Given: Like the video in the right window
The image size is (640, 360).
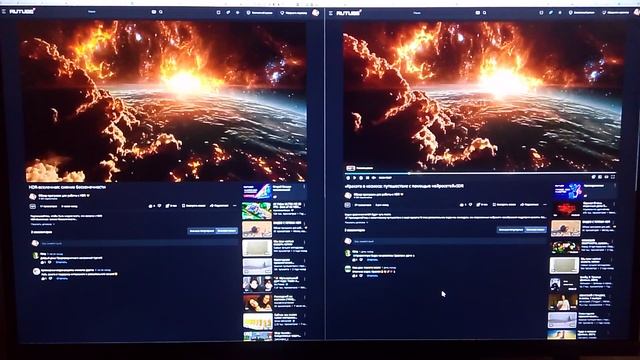Looking at the screenshot, I should tap(463, 204).
